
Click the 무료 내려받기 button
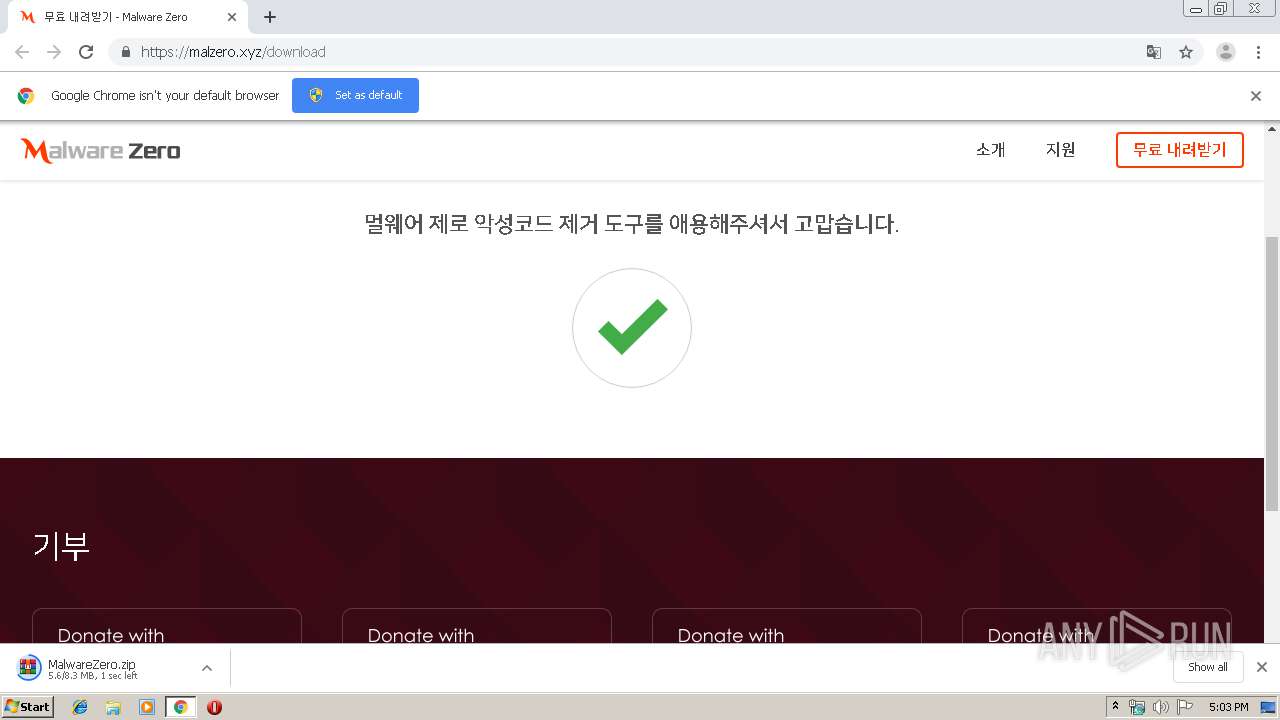click(x=1180, y=150)
